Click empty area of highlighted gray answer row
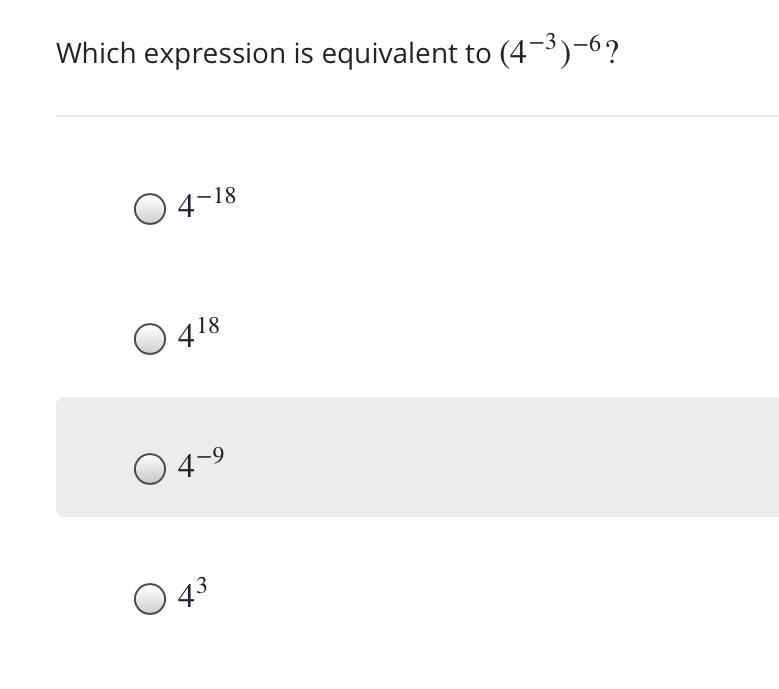 (497, 457)
